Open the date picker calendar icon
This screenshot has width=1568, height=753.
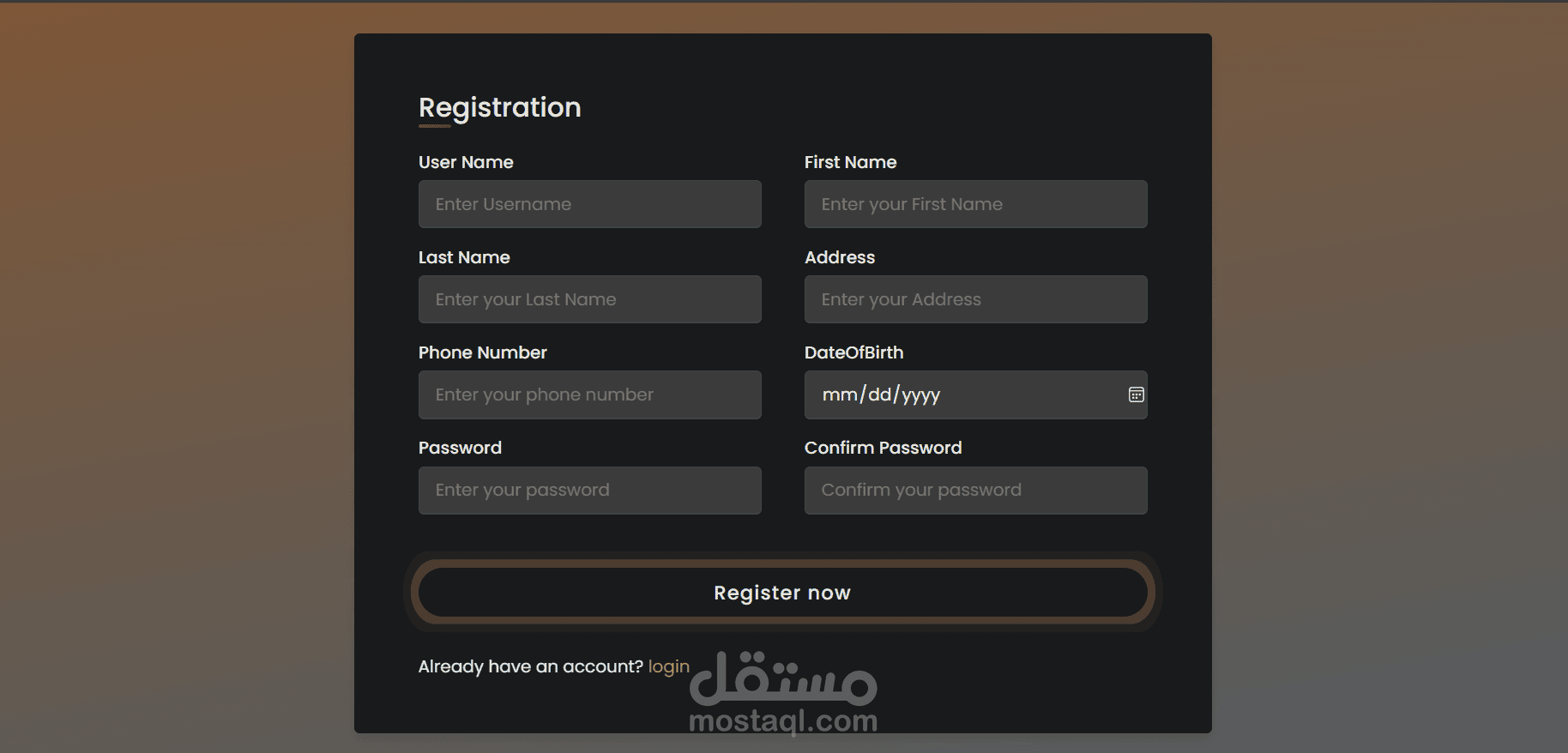[1136, 395]
